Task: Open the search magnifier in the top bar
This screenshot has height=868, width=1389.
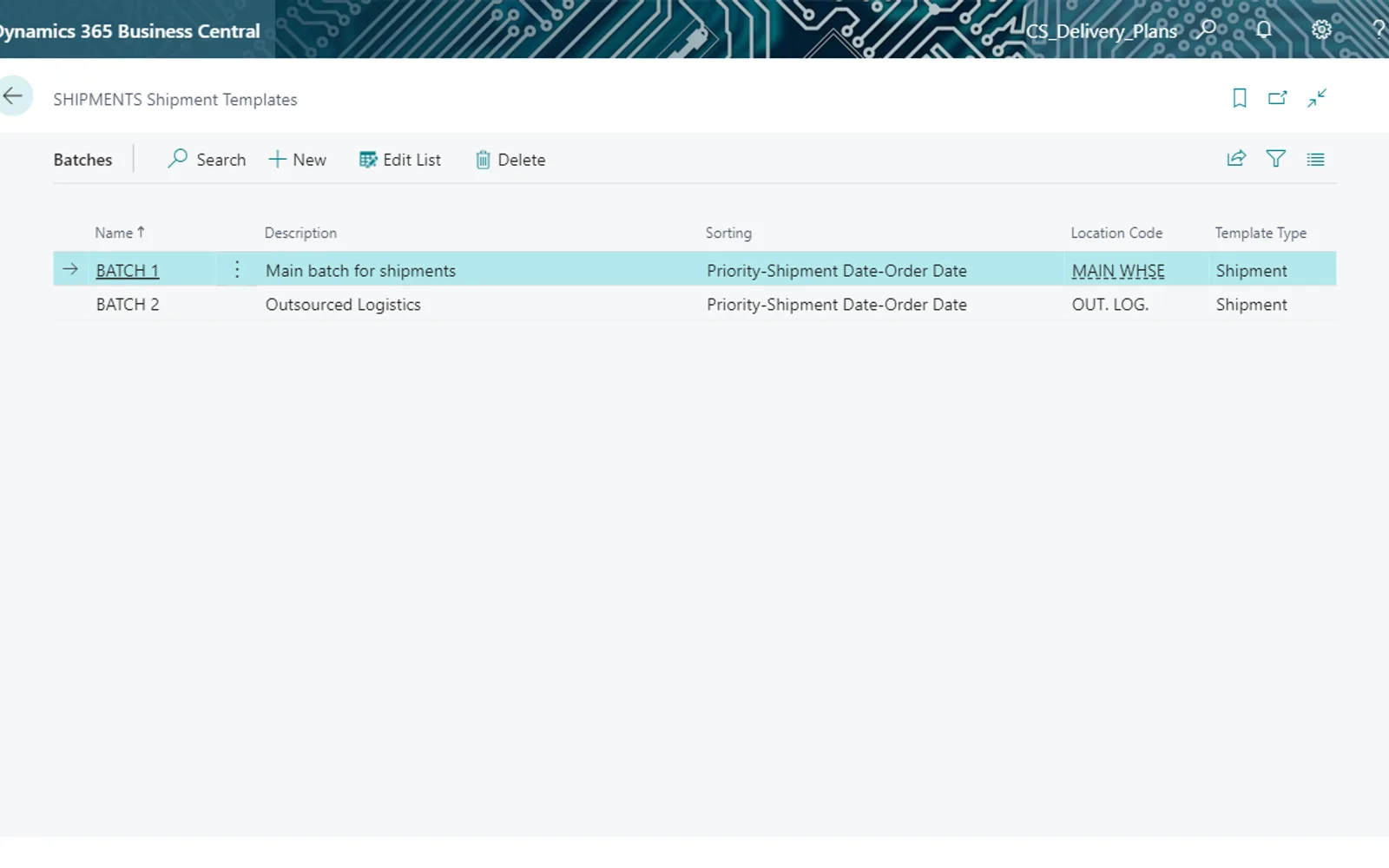Action: (1208, 30)
